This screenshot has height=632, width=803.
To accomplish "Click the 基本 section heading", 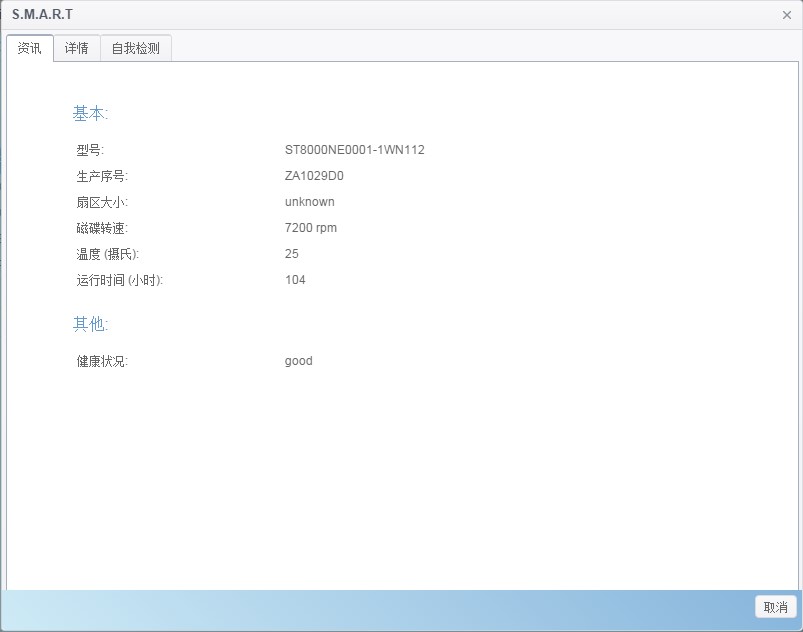I will (x=90, y=114).
